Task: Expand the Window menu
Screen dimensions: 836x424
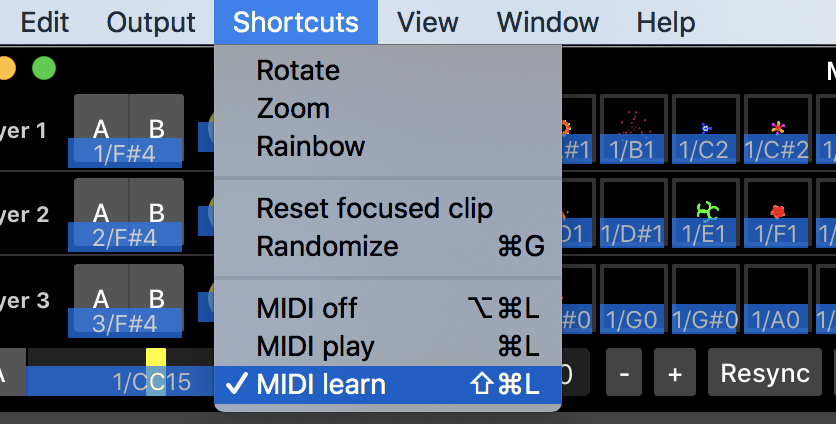Action: [x=547, y=22]
